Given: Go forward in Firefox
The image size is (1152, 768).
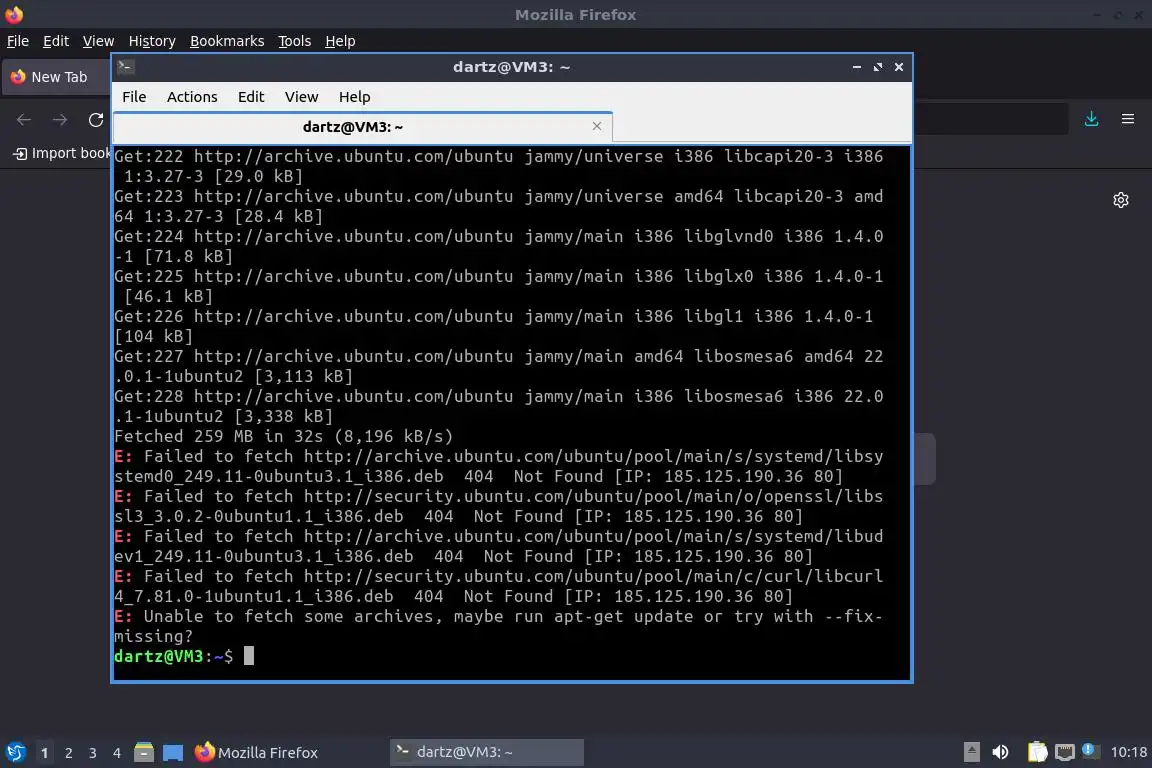Looking at the screenshot, I should coord(60,120).
